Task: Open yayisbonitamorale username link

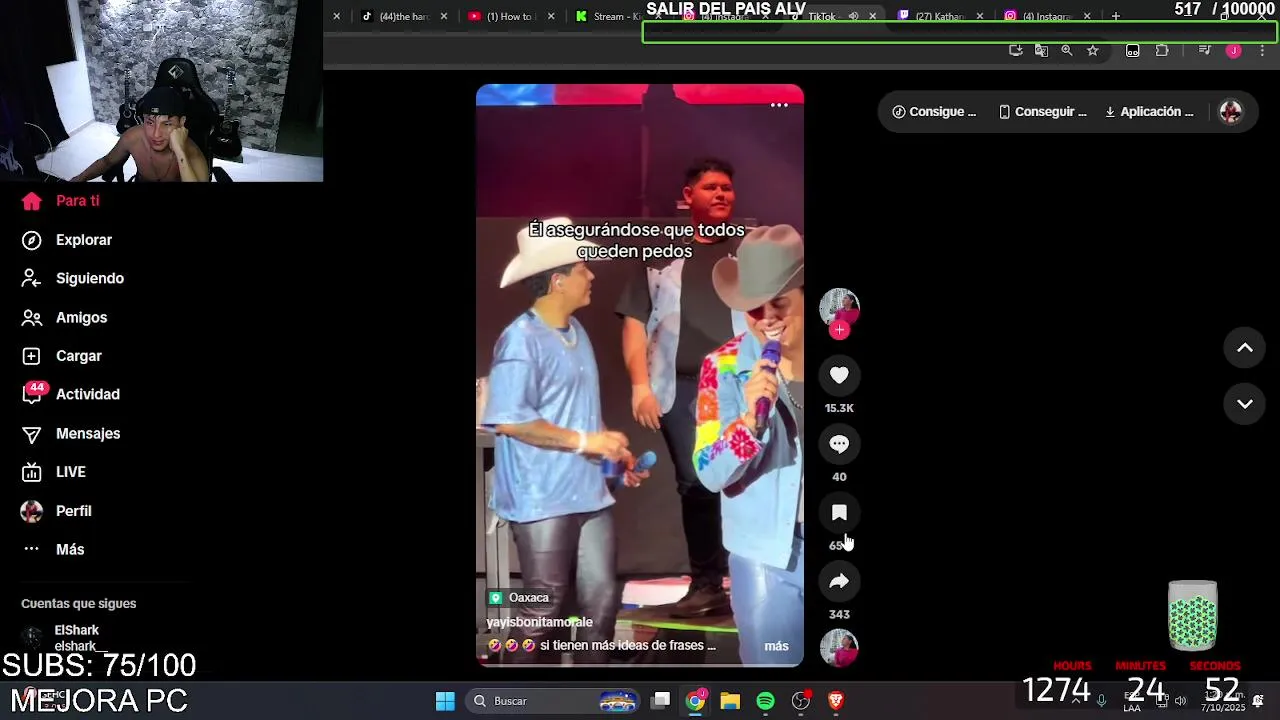Action: coord(539,622)
